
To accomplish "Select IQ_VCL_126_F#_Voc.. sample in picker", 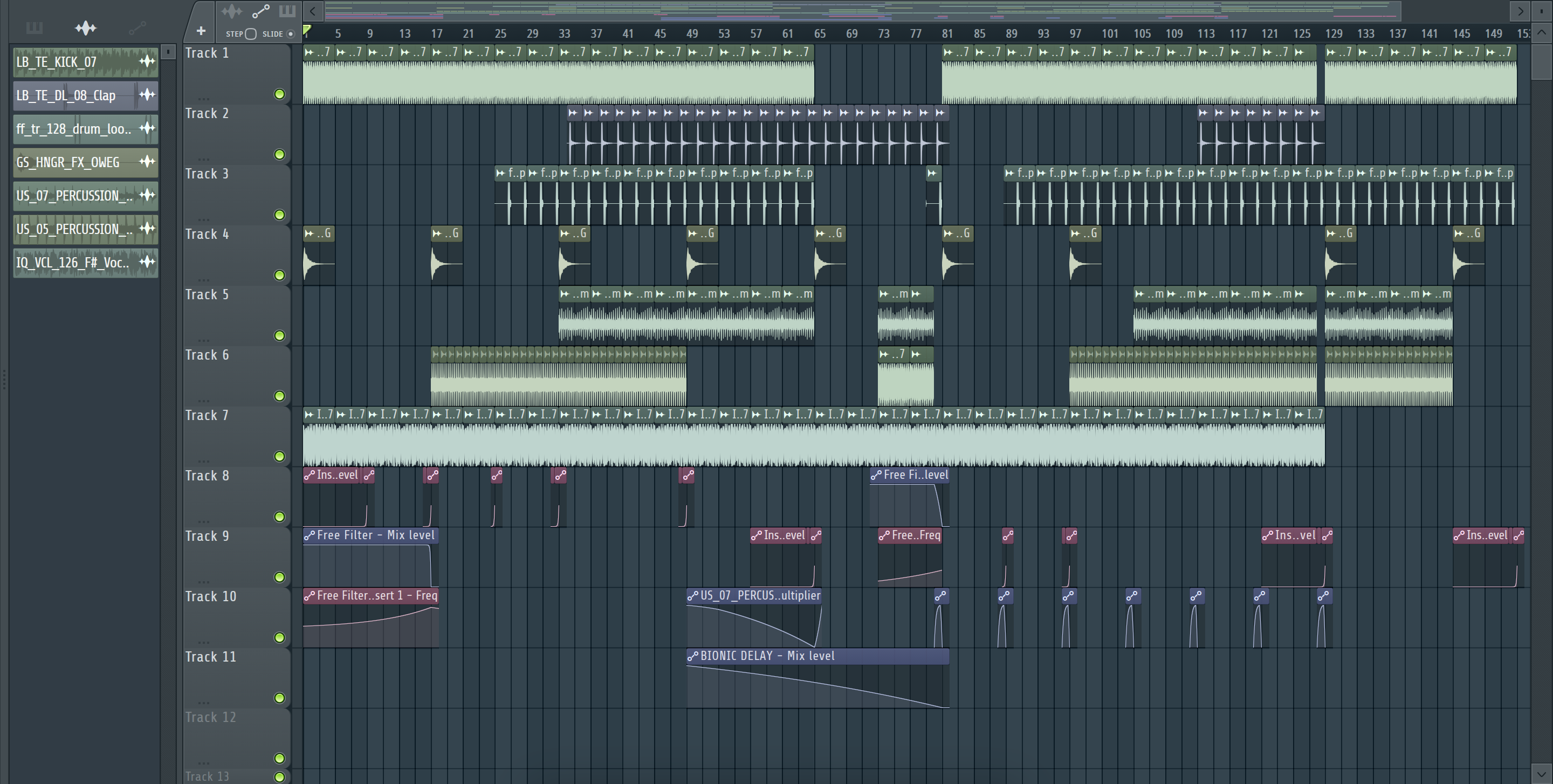I will click(86, 263).
